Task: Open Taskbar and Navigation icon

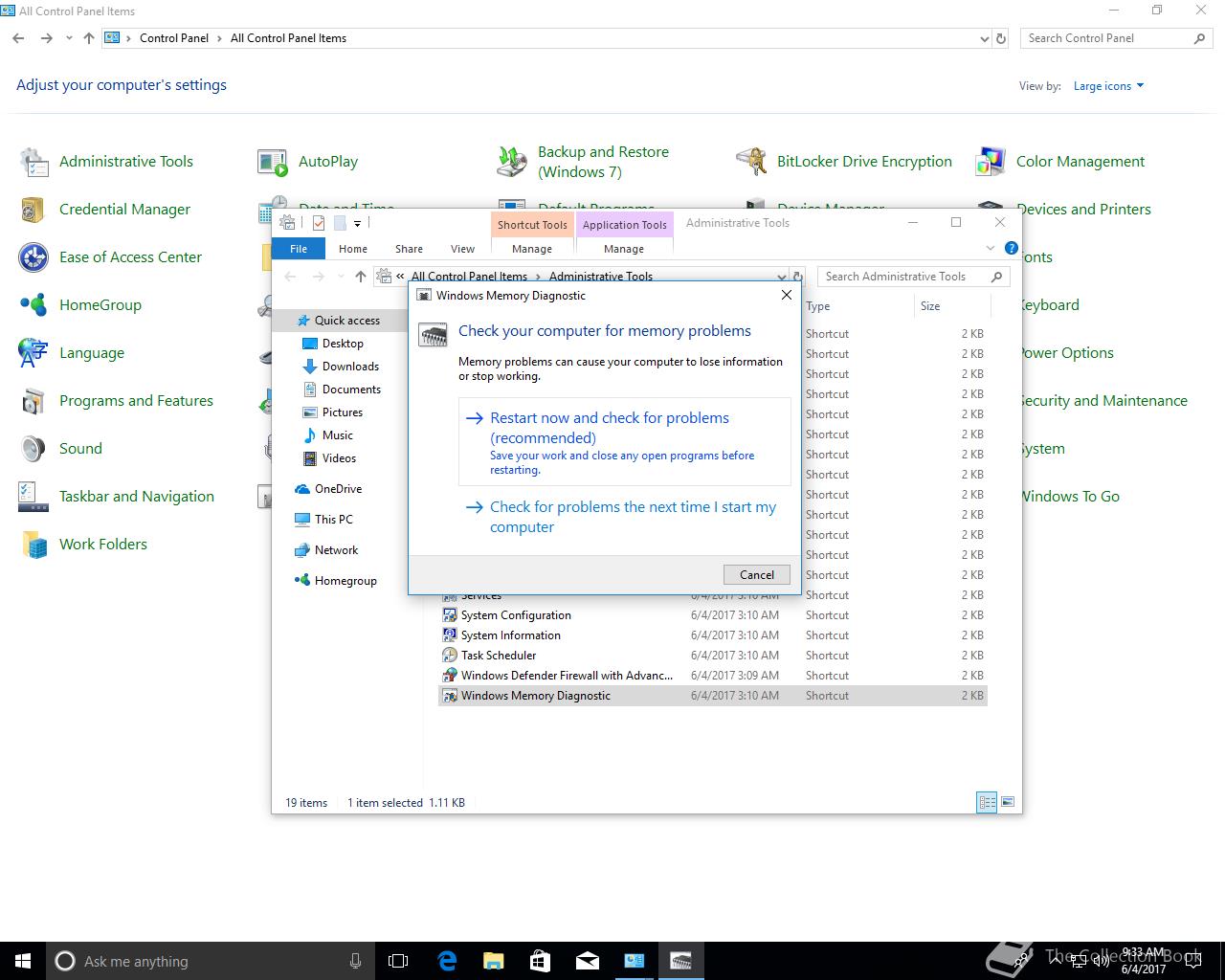Action: pos(34,497)
